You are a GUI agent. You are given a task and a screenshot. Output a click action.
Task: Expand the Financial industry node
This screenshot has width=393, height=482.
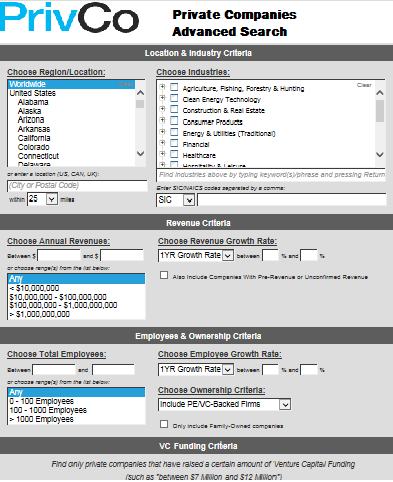[x=162, y=143]
